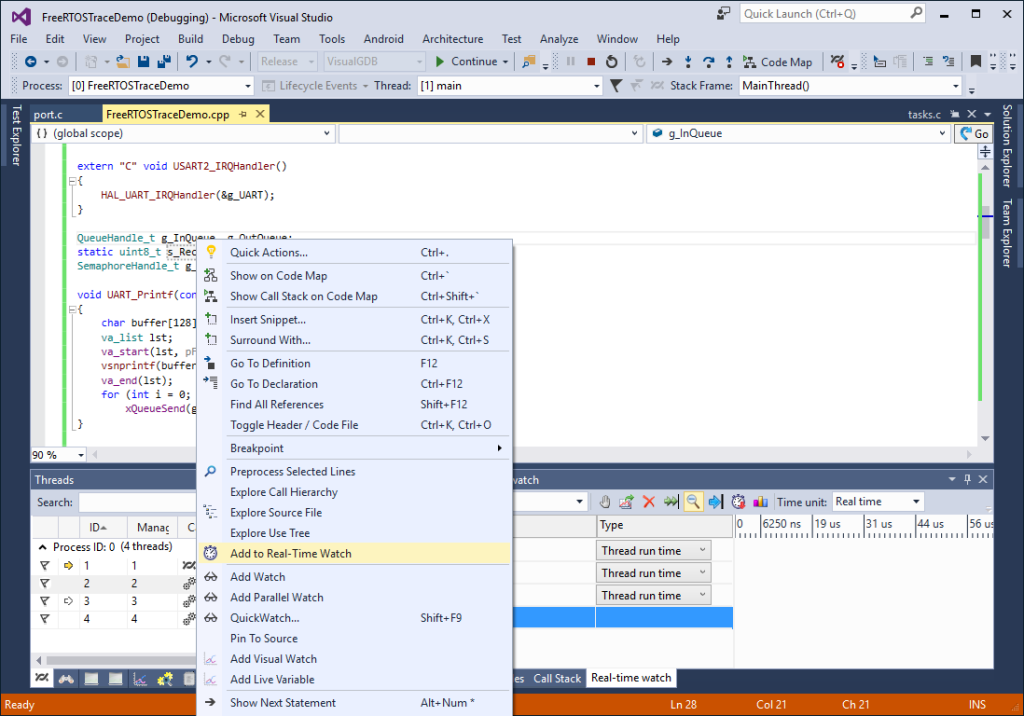Click the red X delete icon in Real-time watch
This screenshot has height=716, width=1024.
647,501
